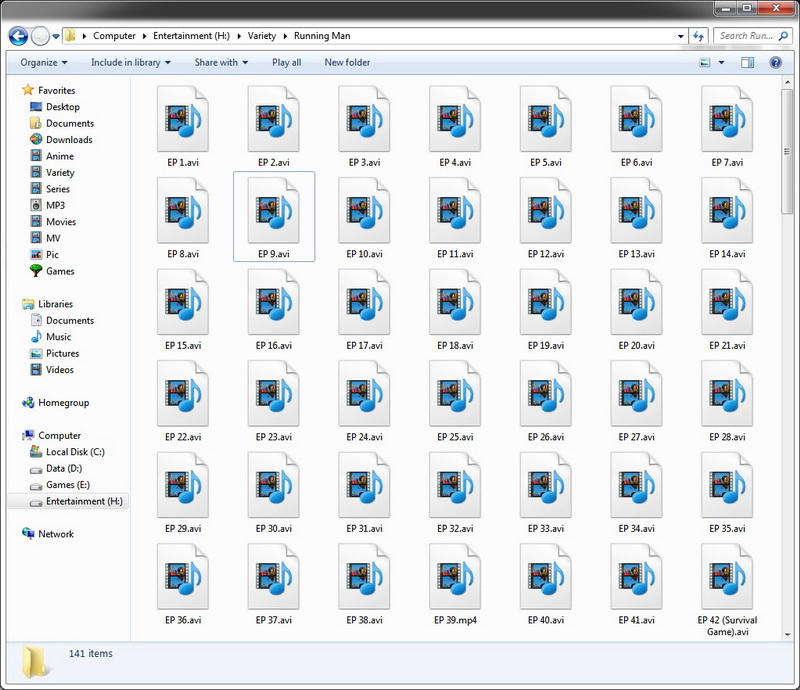Open the More view options arrow
The width and height of the screenshot is (800, 690).
[721, 62]
